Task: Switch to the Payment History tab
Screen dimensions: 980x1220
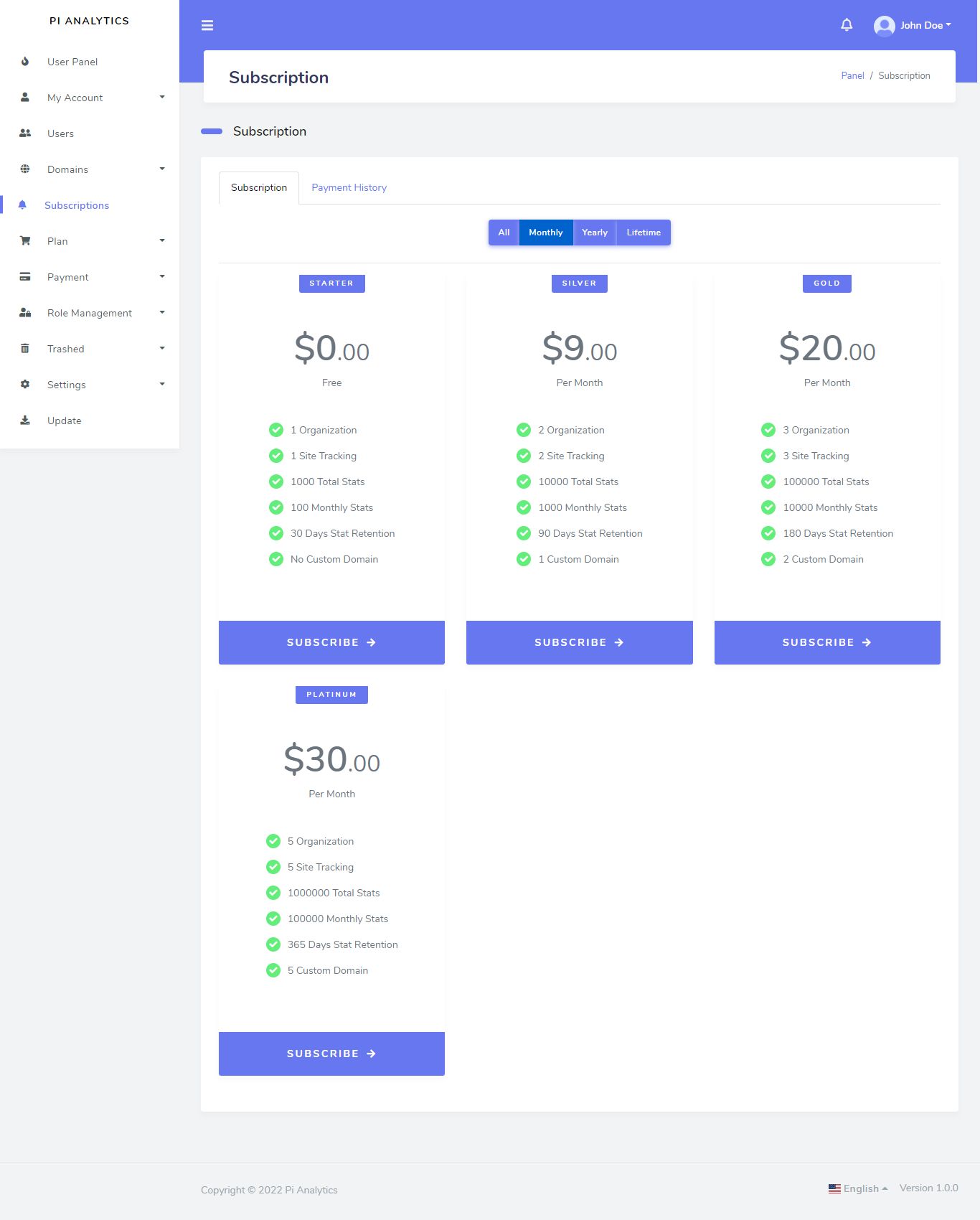Action: tap(349, 187)
